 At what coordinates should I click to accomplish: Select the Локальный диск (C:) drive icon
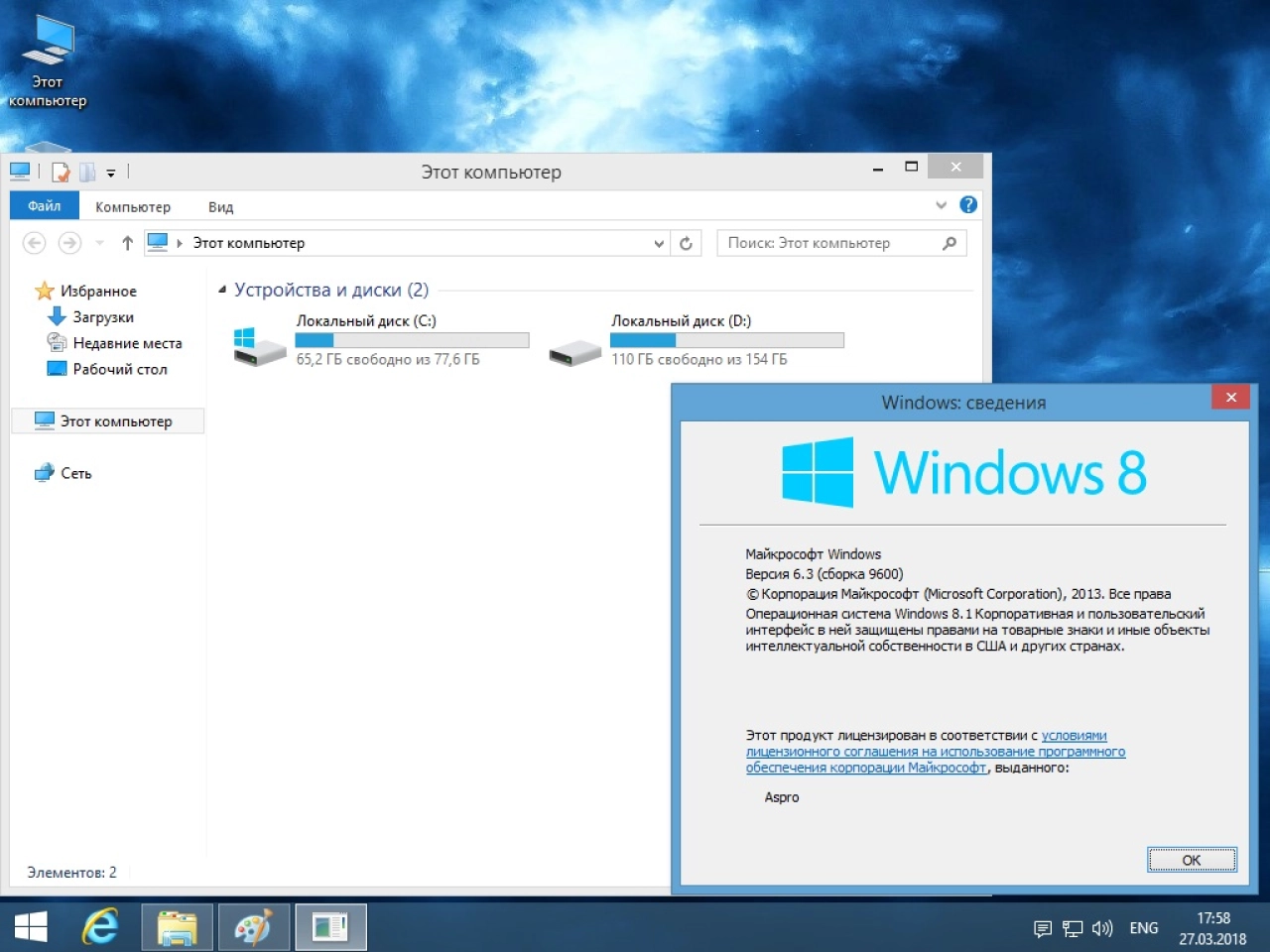[x=260, y=347]
